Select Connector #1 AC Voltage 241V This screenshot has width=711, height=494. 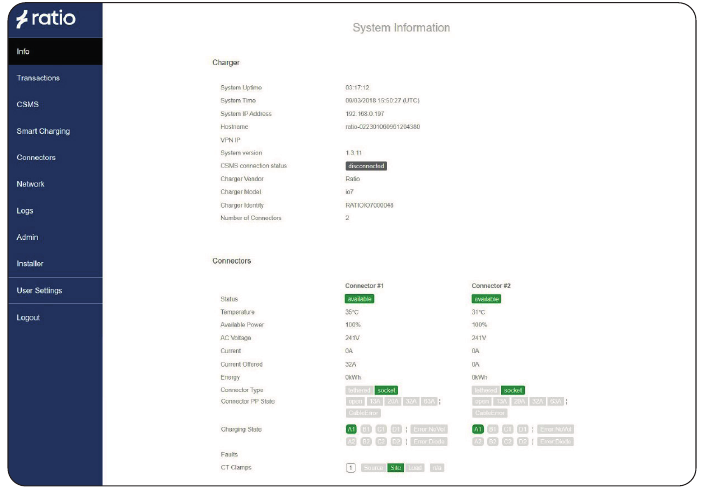[352, 338]
